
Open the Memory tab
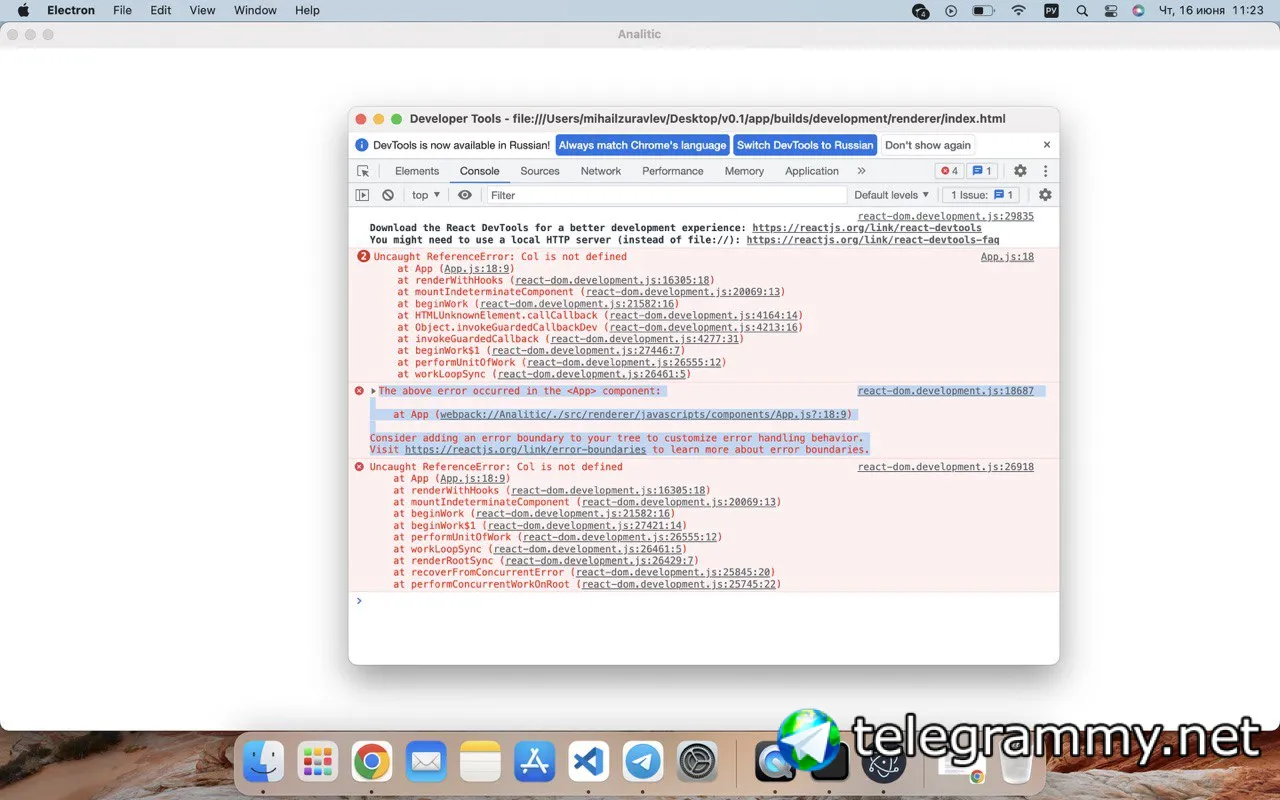744,171
